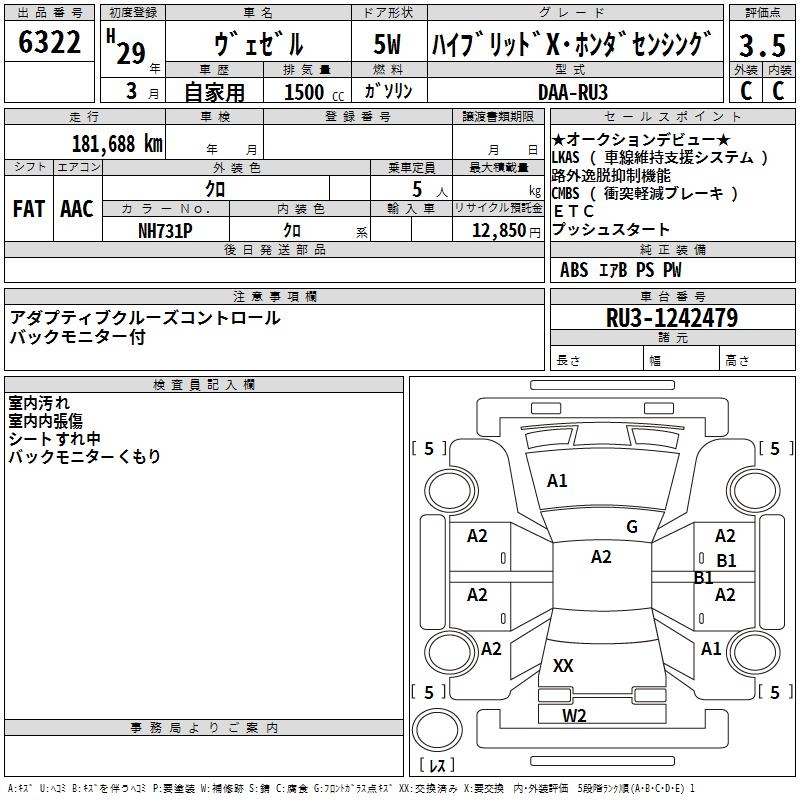
Task: Click the バックモニター付 note
Action: click(x=78, y=337)
